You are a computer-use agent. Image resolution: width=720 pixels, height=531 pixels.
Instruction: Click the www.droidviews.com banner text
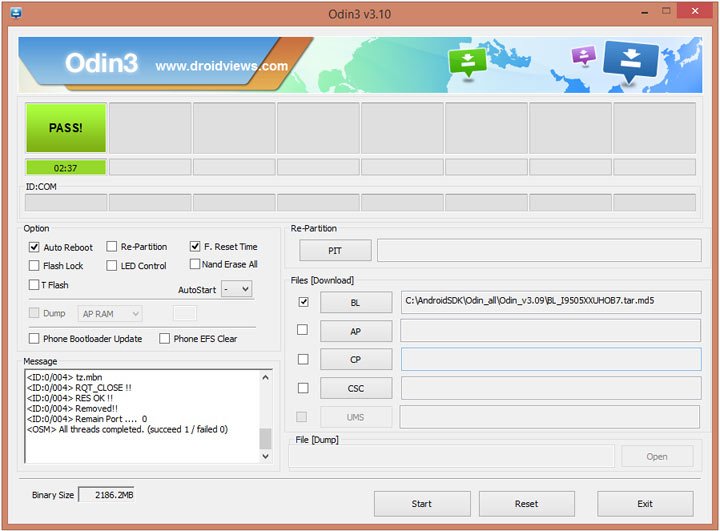pos(222,66)
